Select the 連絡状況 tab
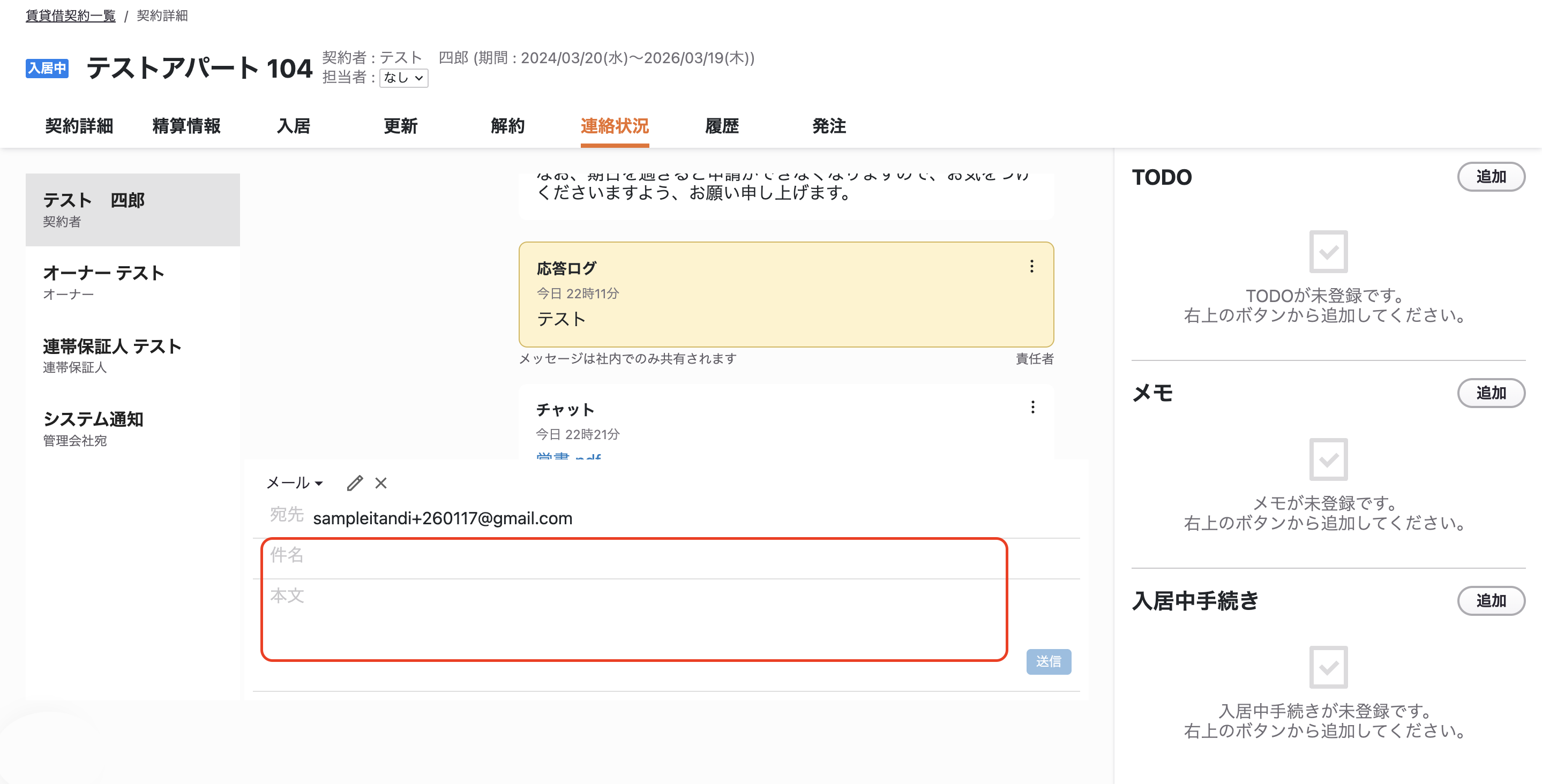1542x784 pixels. [615, 126]
